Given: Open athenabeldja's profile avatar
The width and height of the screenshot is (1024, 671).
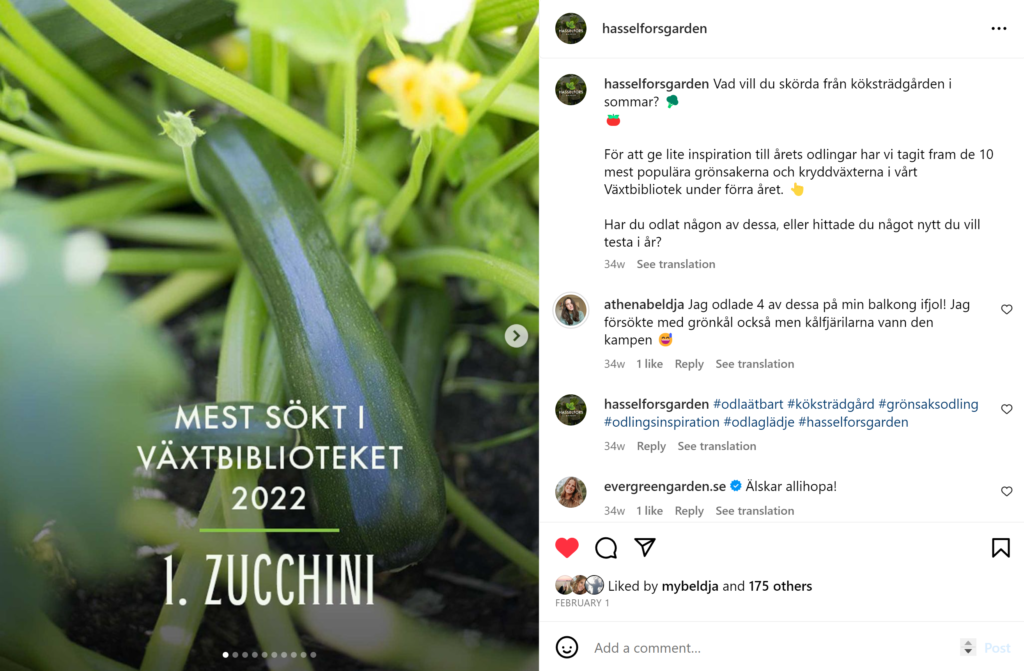Looking at the screenshot, I should pyautogui.click(x=571, y=310).
